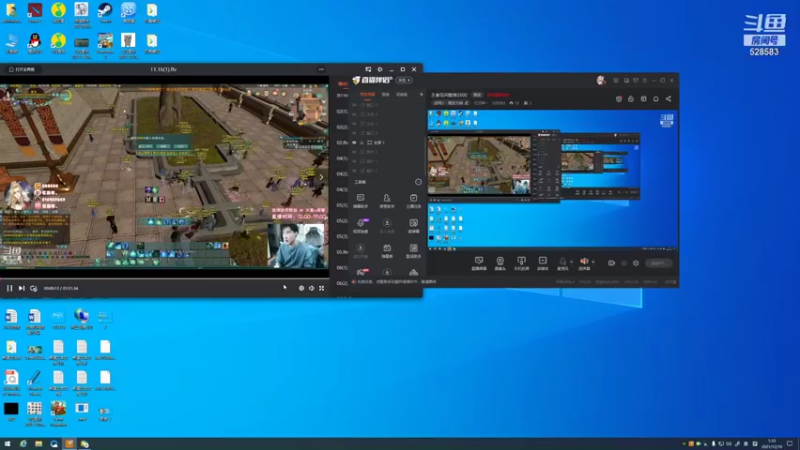
Task: Click the stream preview area
Action: (553, 179)
